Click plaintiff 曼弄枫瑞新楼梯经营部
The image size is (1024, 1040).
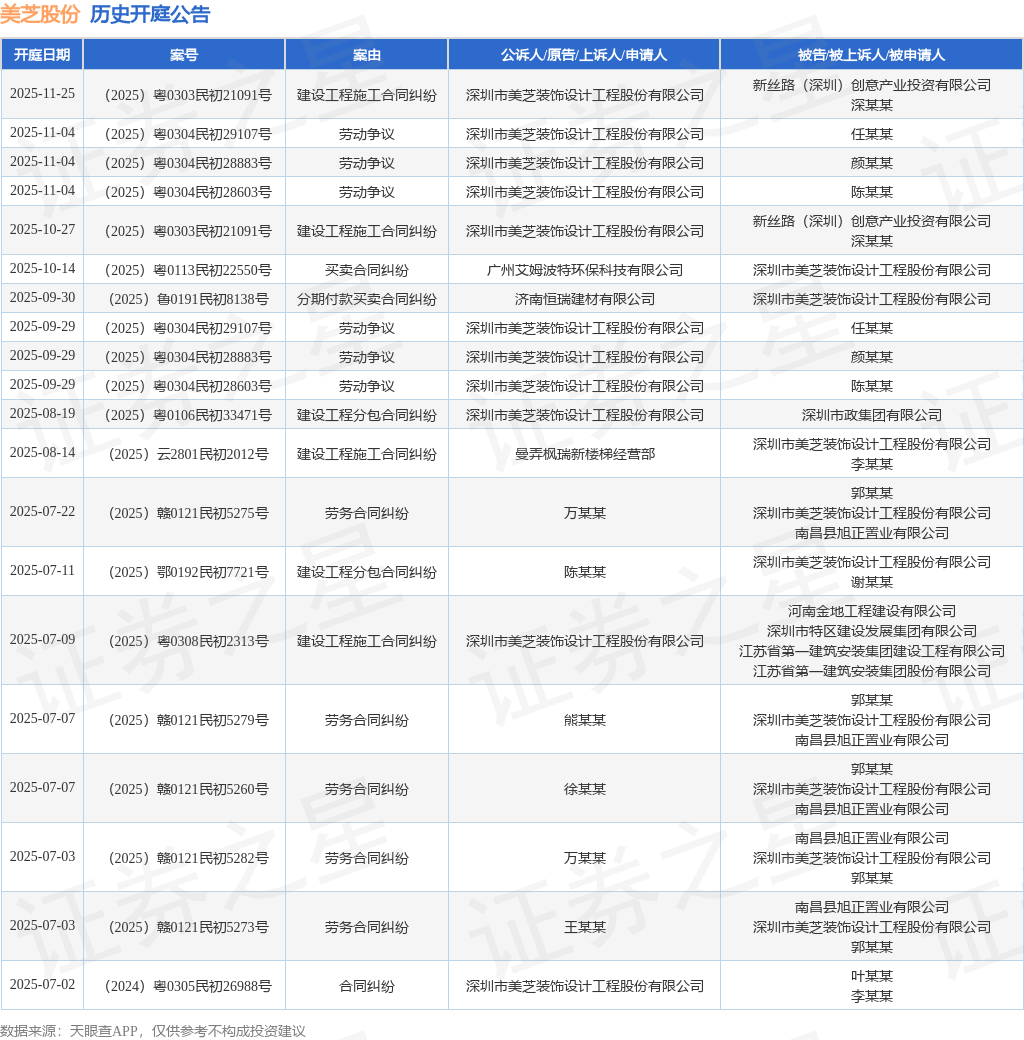tap(584, 454)
